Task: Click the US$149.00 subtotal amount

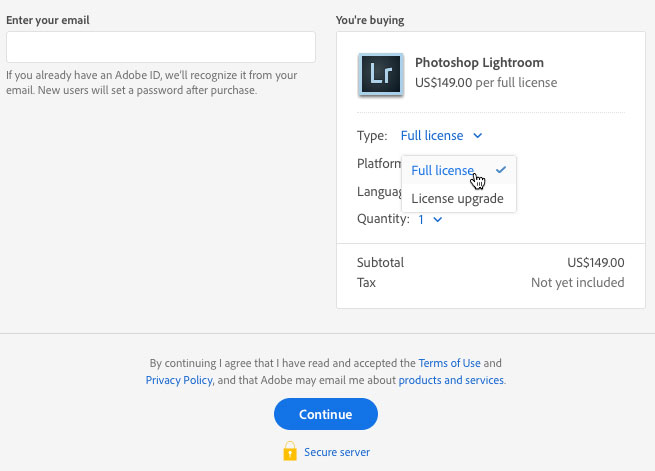Action: click(x=595, y=263)
